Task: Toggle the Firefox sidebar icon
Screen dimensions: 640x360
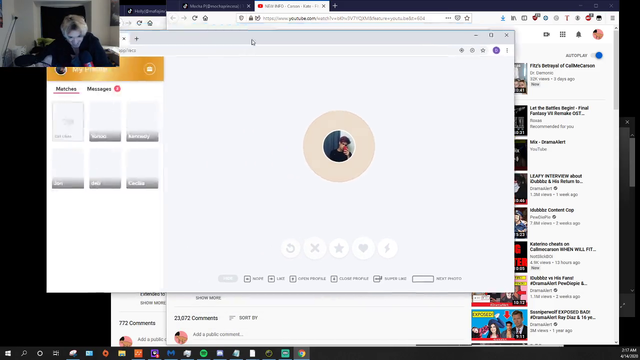Action: click(524, 18)
